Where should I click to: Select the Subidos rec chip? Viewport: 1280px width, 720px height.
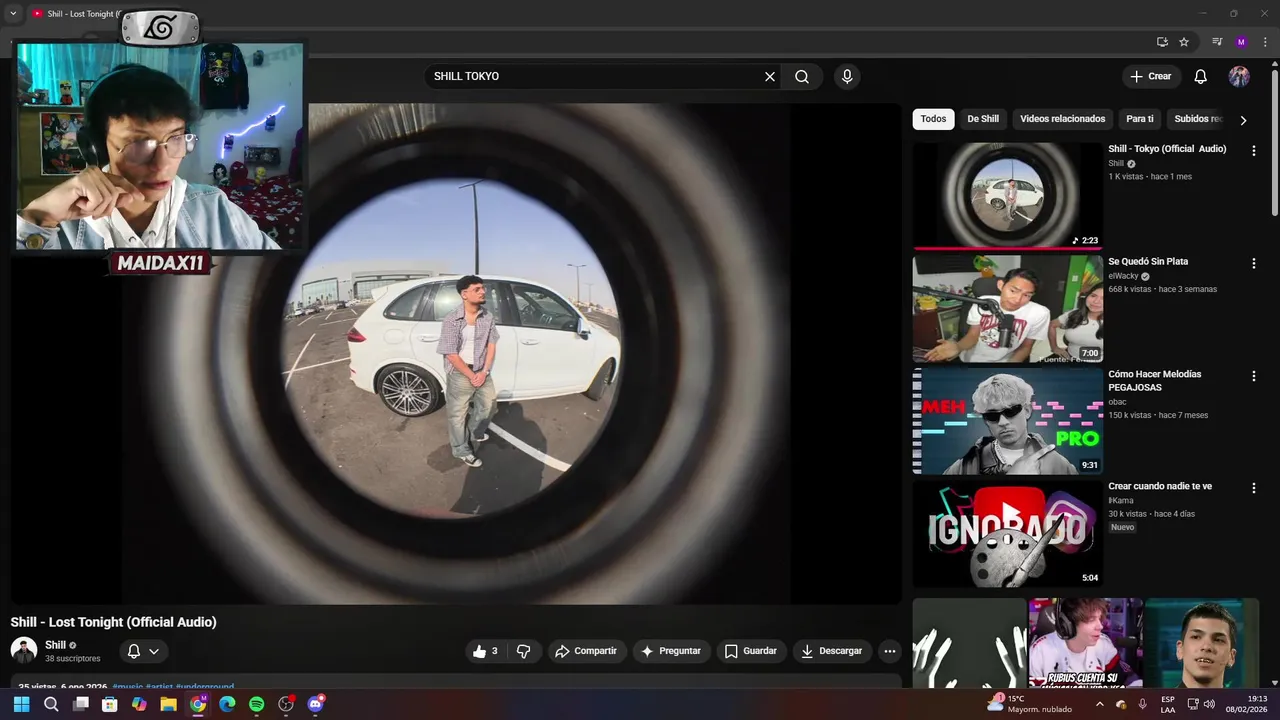point(1197,119)
